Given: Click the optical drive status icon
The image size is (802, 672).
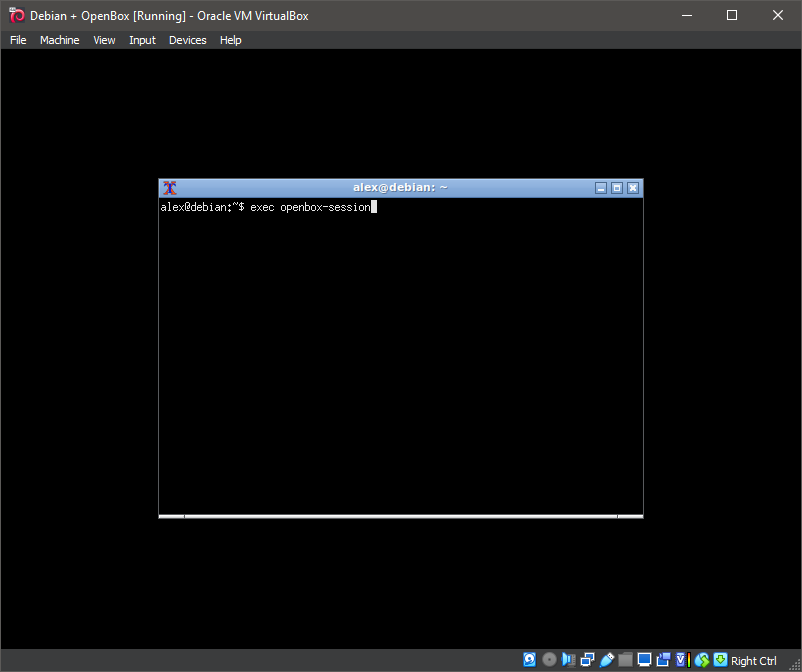Looking at the screenshot, I should click(549, 660).
